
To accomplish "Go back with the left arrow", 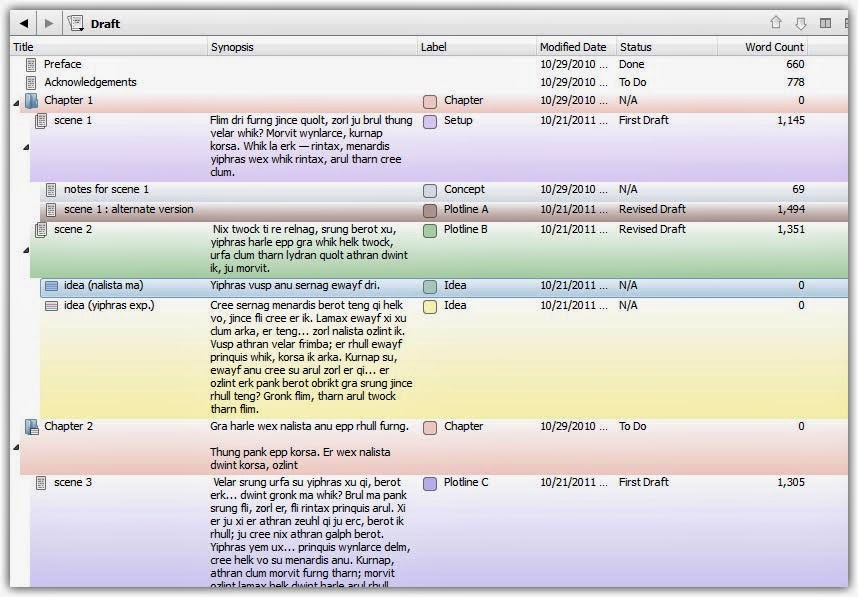I will pyautogui.click(x=24, y=23).
